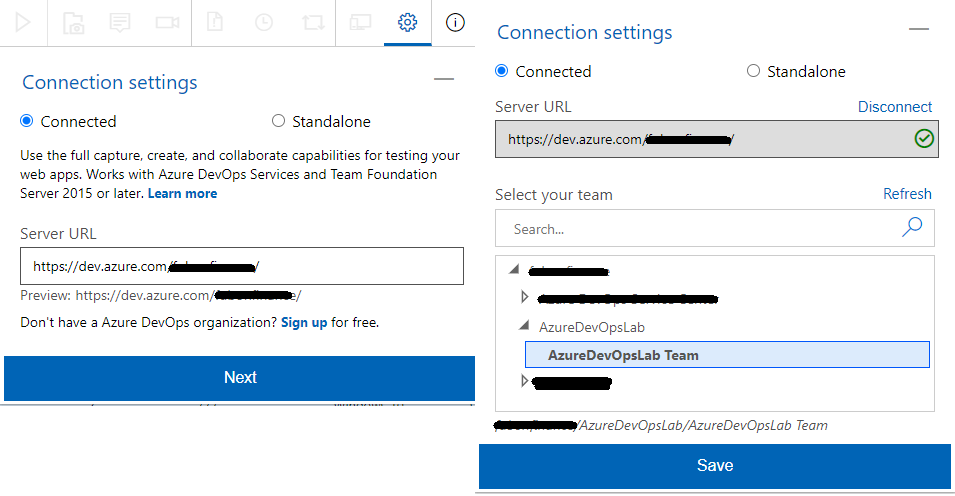955x496 pixels.
Task: Click the search magnifier icon
Action: (912, 228)
